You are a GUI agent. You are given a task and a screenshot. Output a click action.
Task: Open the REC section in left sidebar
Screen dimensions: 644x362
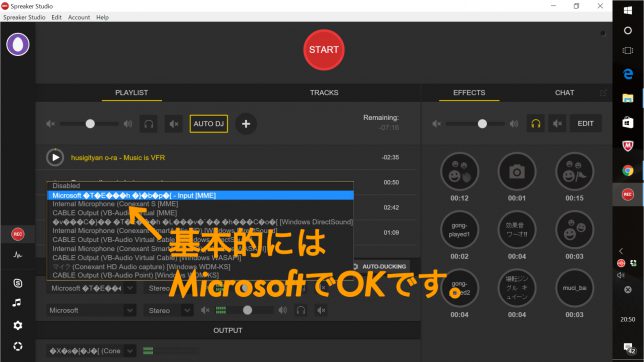tap(17, 234)
